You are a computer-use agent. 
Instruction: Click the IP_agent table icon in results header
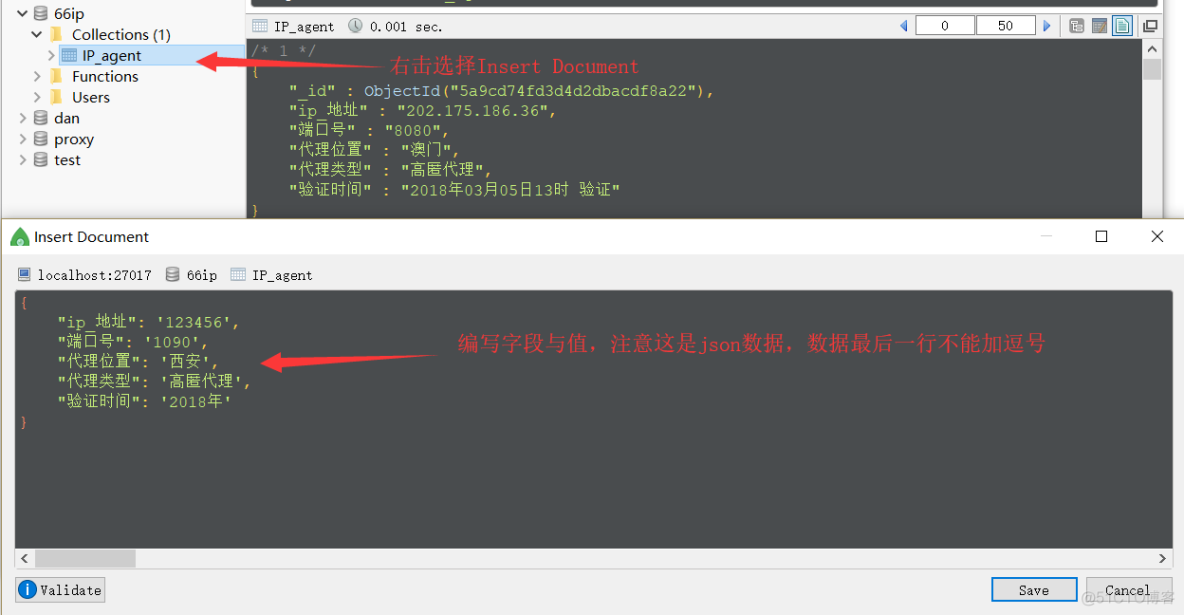tap(260, 26)
